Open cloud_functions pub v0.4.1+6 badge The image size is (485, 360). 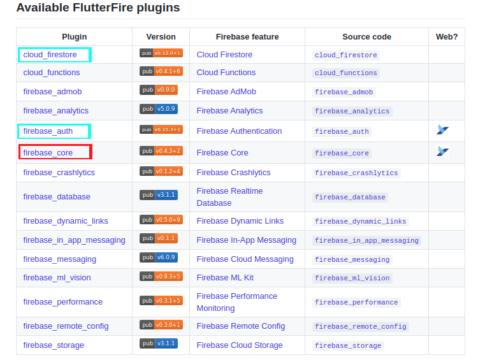[x=161, y=71]
